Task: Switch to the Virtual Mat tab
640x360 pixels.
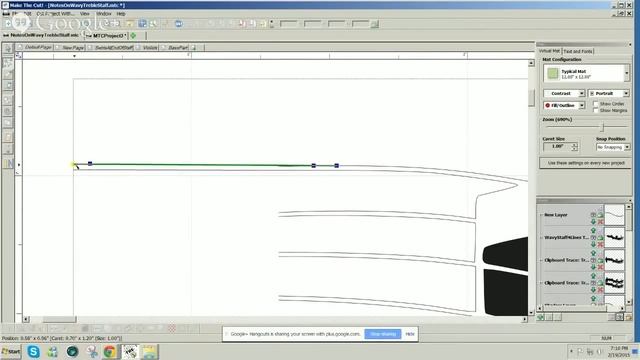Action: pyautogui.click(x=549, y=51)
